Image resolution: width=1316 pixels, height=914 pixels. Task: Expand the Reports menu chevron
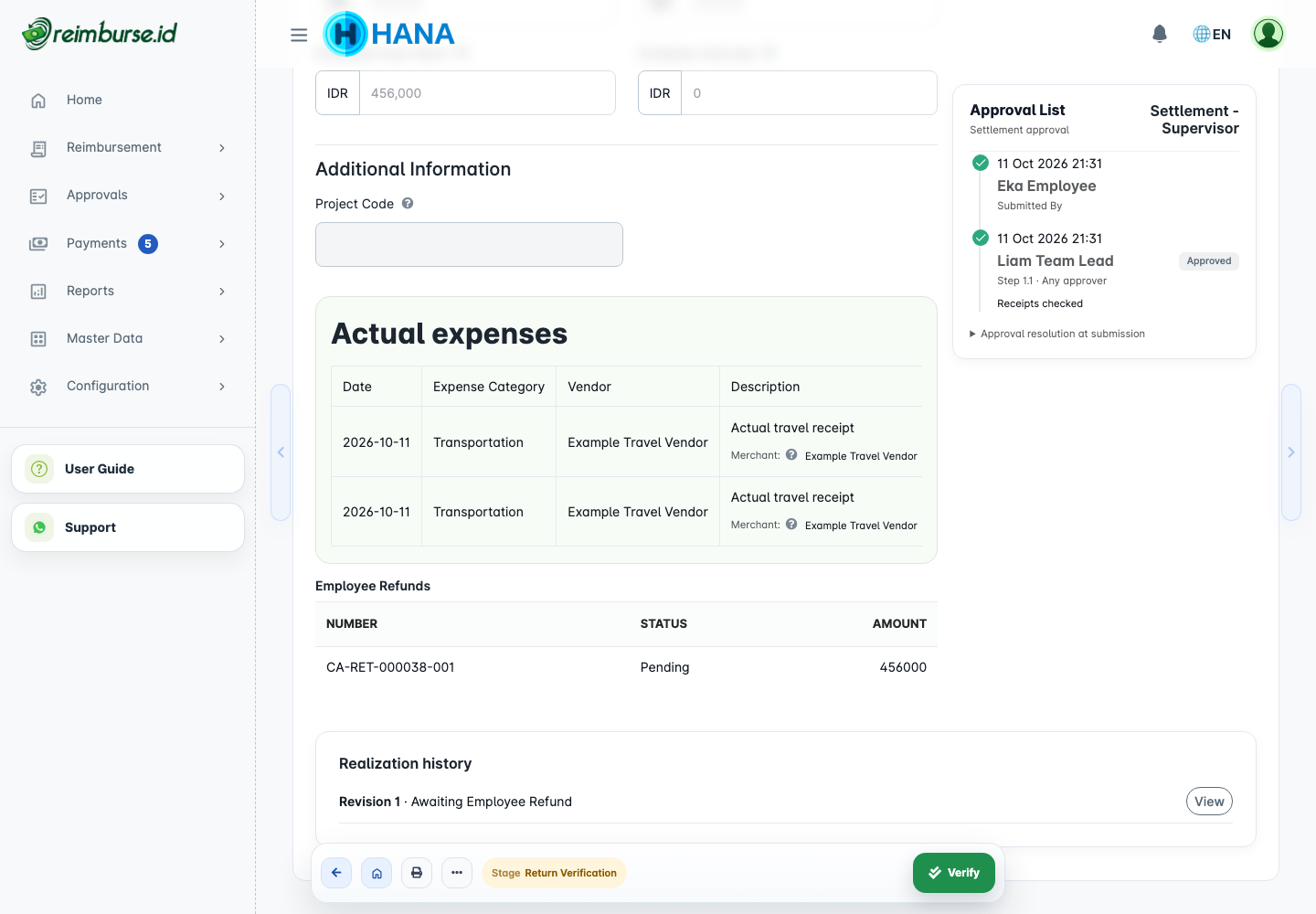pyautogui.click(x=222, y=291)
